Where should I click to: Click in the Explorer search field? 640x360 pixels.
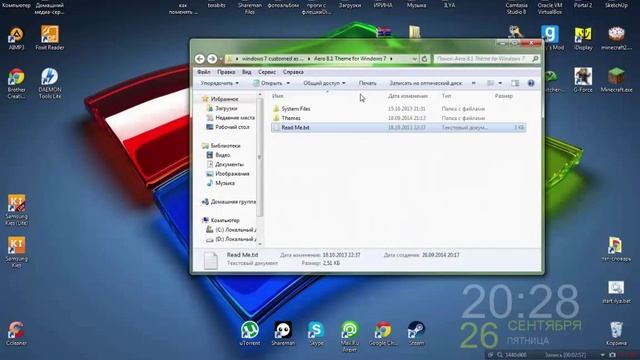487,59
